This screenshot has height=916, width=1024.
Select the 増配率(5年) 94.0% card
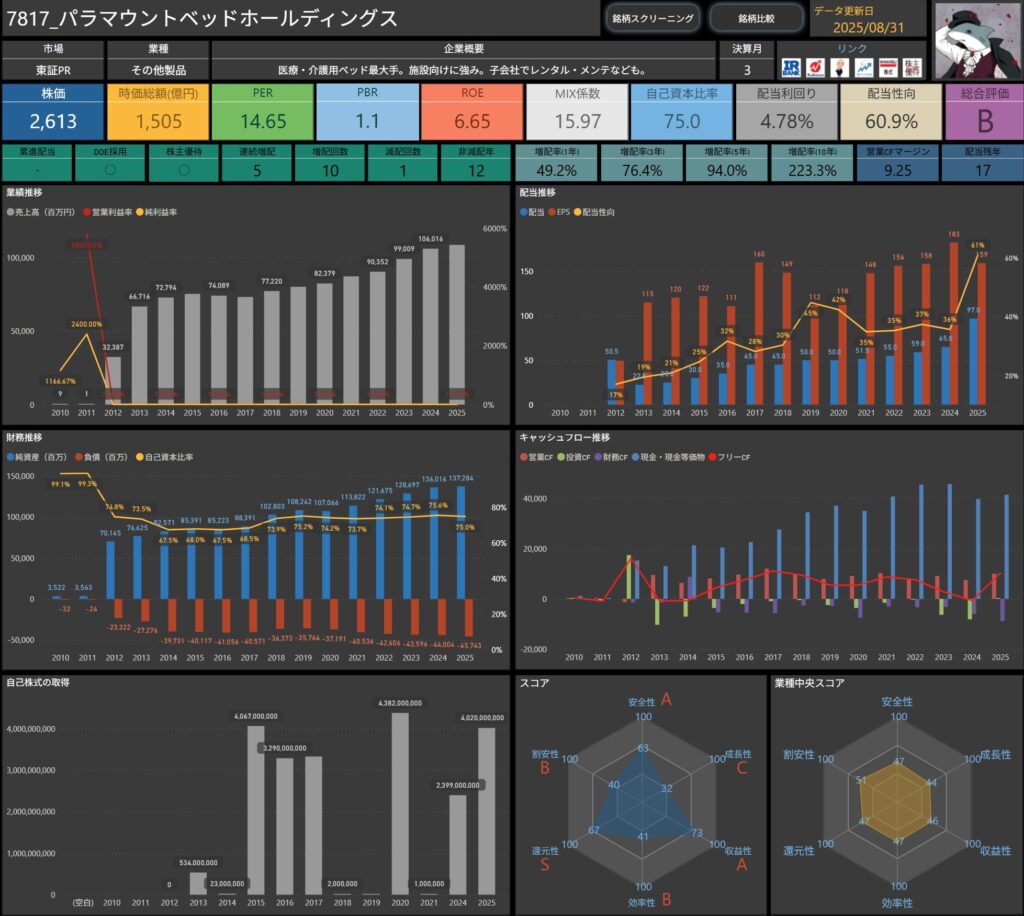point(727,163)
